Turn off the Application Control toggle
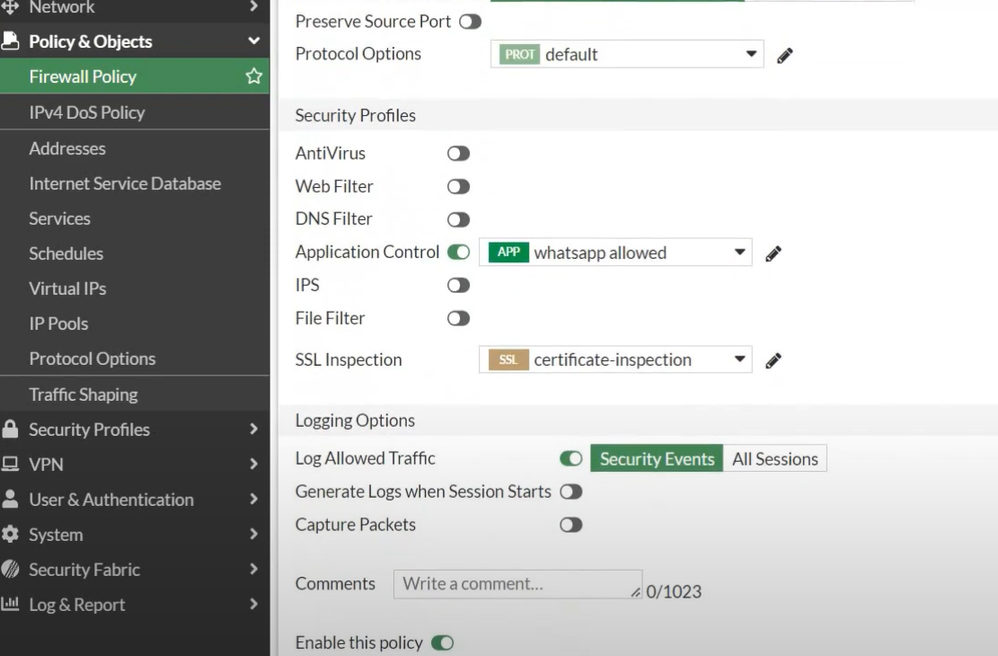Screen dimensions: 998x656 (x=458, y=252)
